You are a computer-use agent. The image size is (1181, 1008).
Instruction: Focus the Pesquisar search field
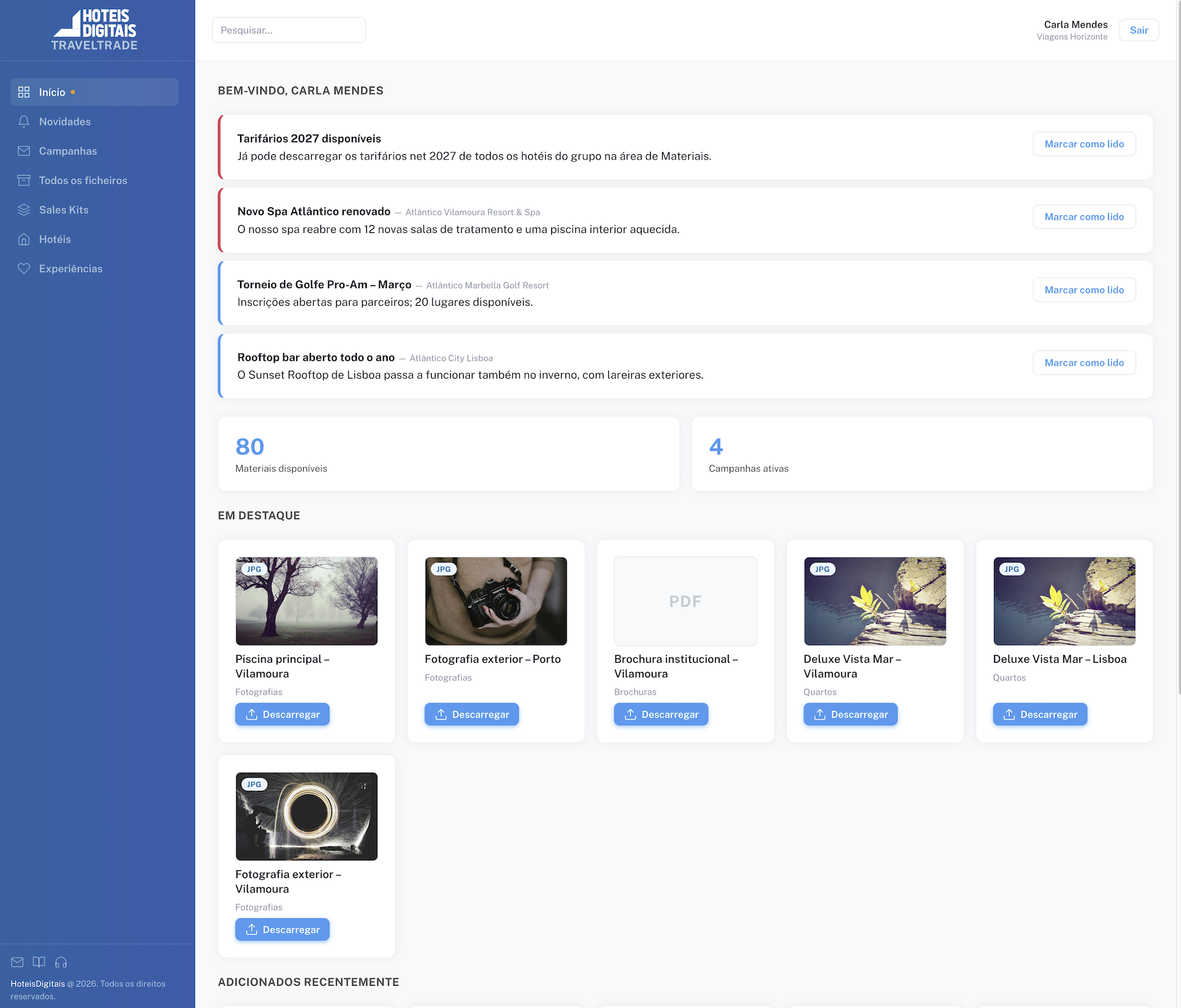pyautogui.click(x=289, y=30)
